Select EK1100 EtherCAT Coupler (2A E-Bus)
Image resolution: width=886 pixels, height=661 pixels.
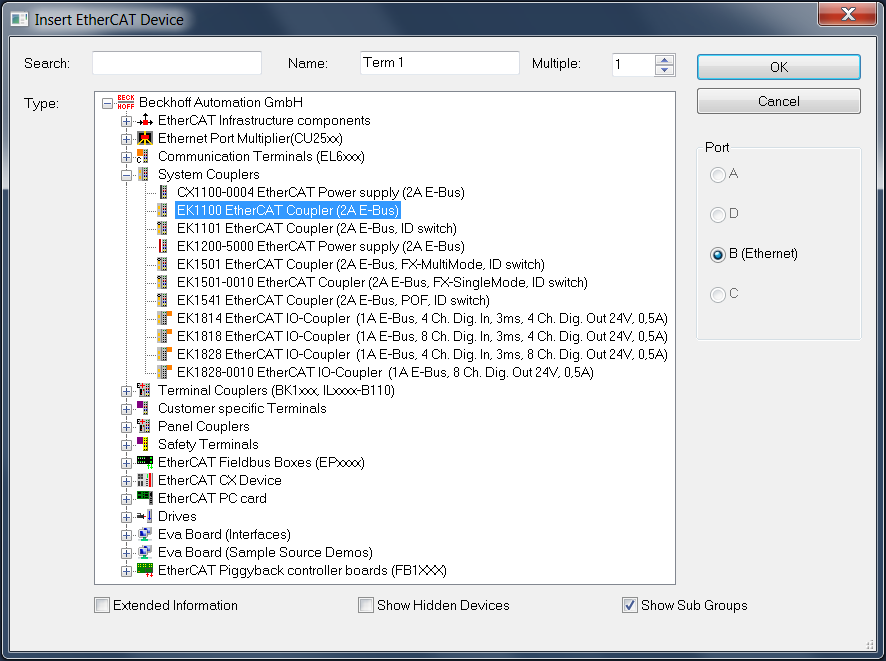click(288, 211)
